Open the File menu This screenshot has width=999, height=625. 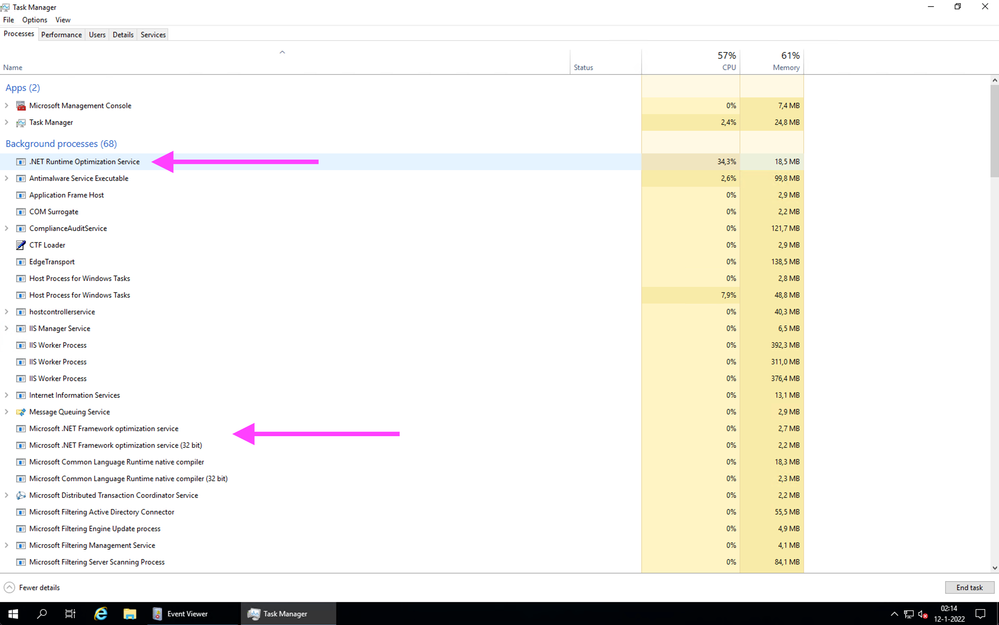pyautogui.click(x=8, y=20)
